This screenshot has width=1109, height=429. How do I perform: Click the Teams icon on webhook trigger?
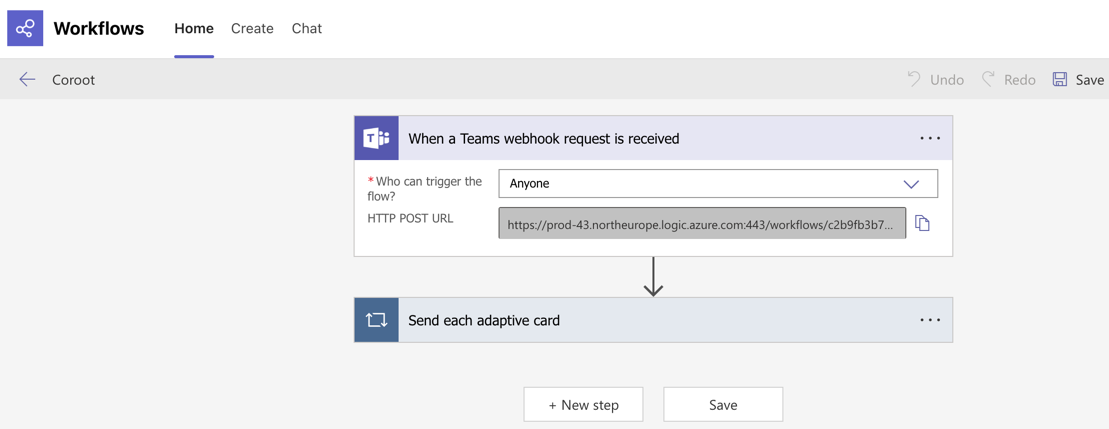[x=376, y=139]
